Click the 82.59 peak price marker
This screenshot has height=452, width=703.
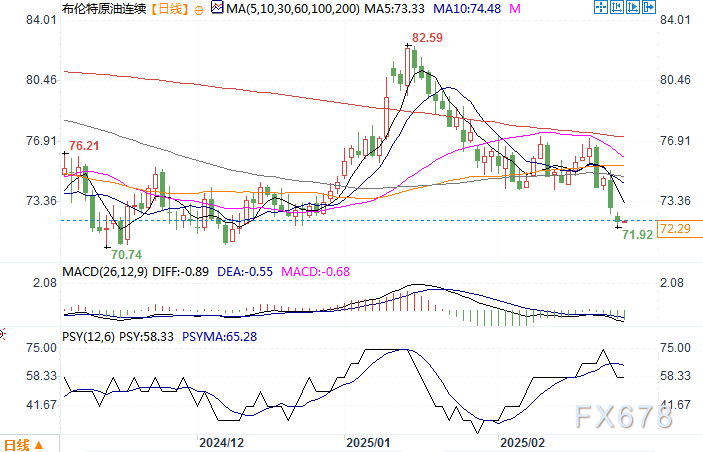pos(428,37)
